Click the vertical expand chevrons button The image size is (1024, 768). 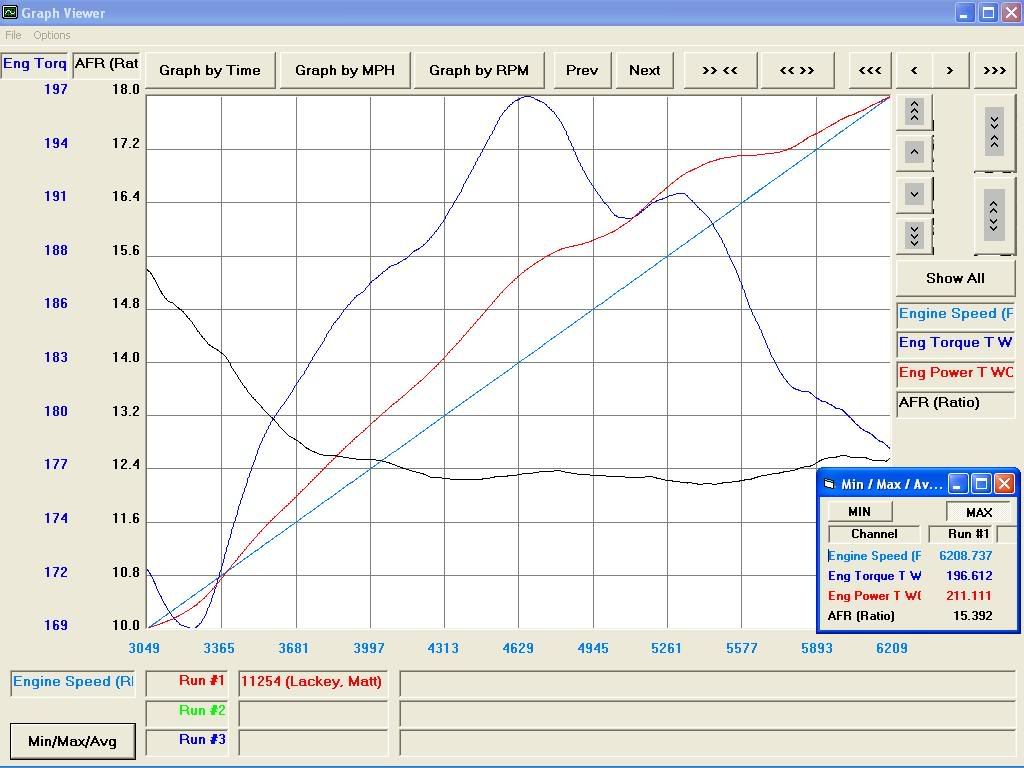coord(993,215)
